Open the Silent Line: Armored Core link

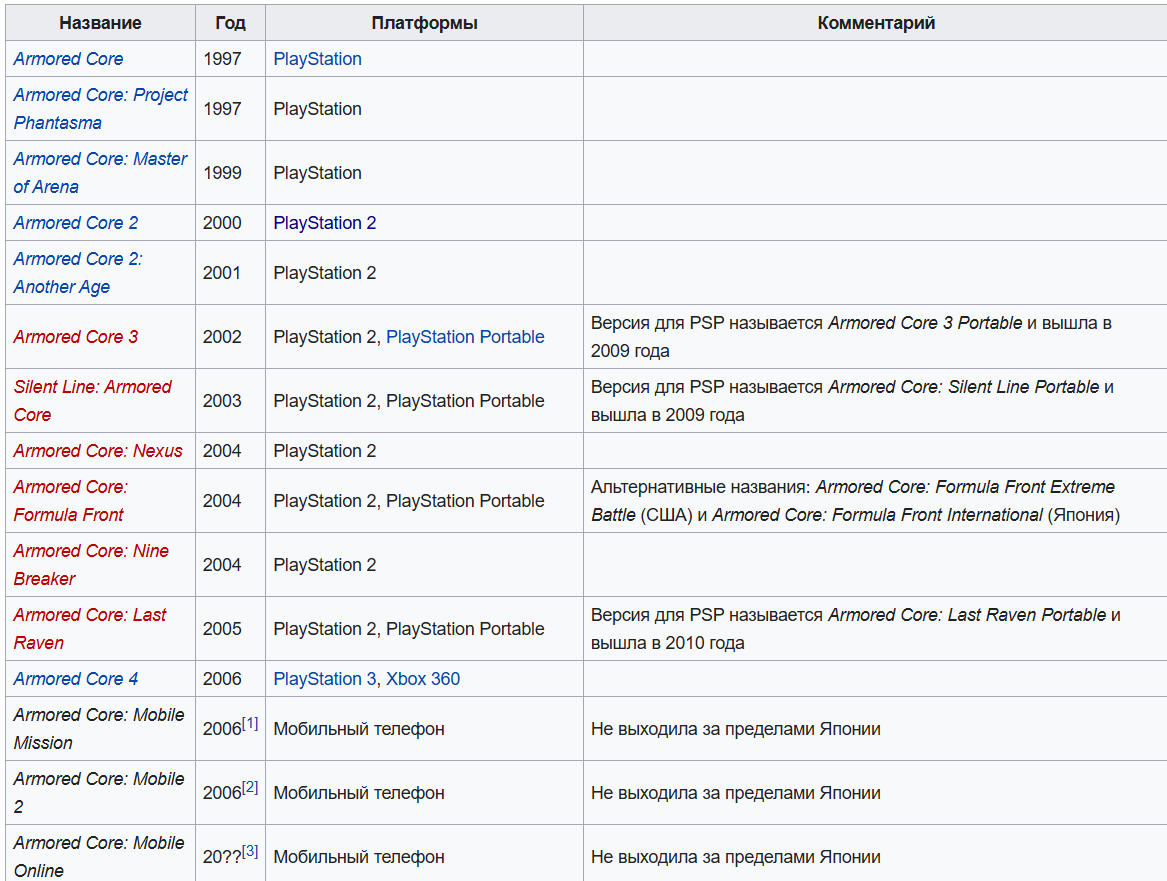coord(92,400)
